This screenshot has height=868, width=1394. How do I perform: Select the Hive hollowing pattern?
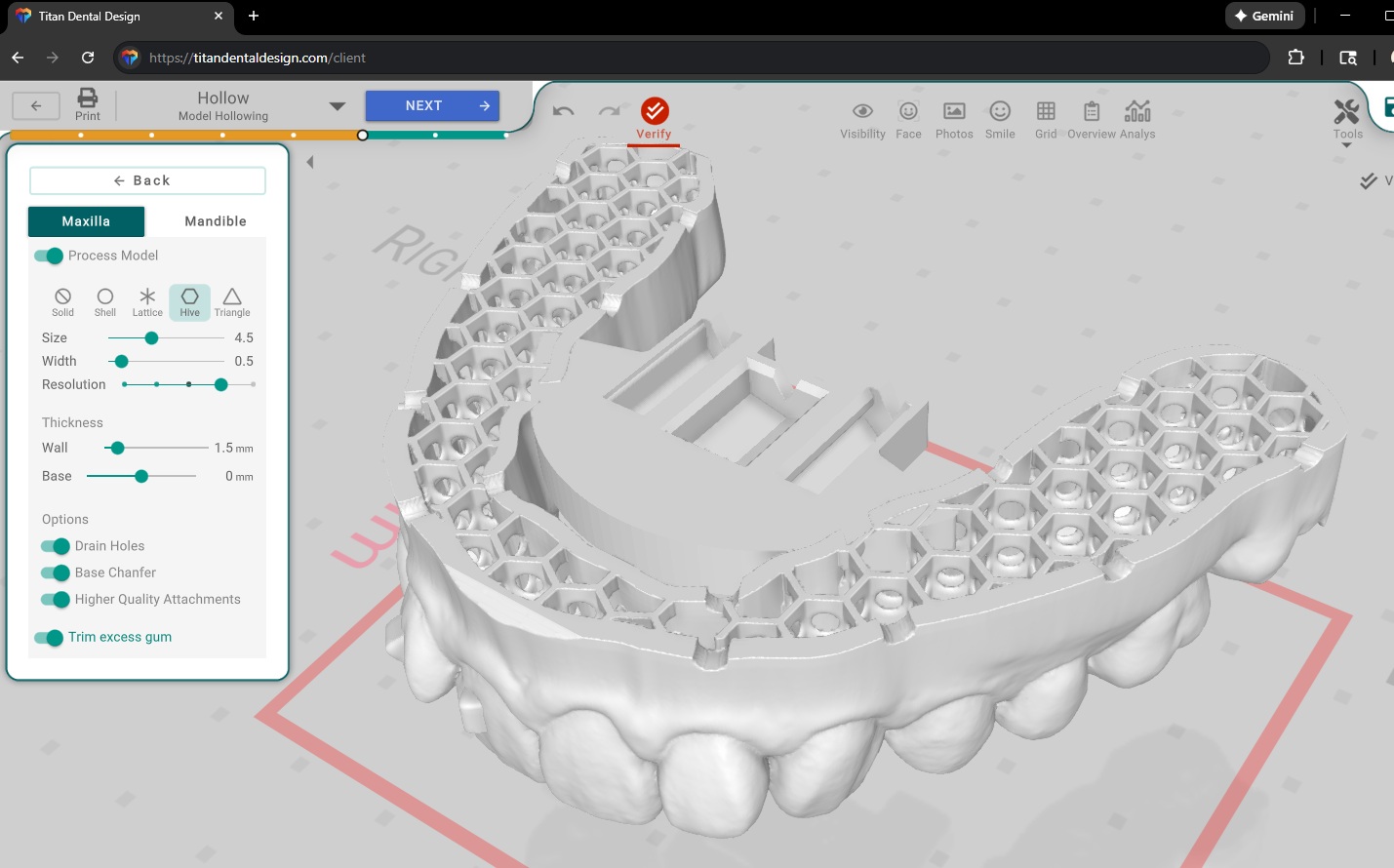[x=189, y=301]
